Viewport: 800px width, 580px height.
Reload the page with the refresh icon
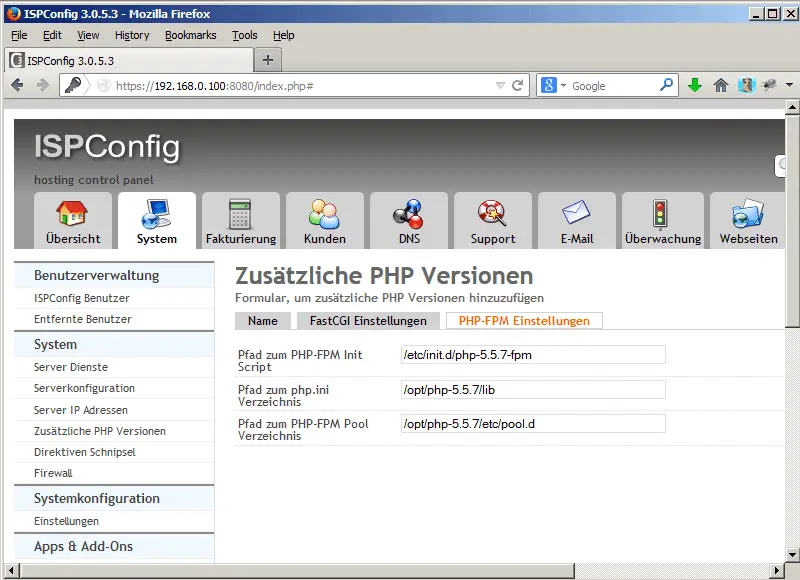(517, 85)
